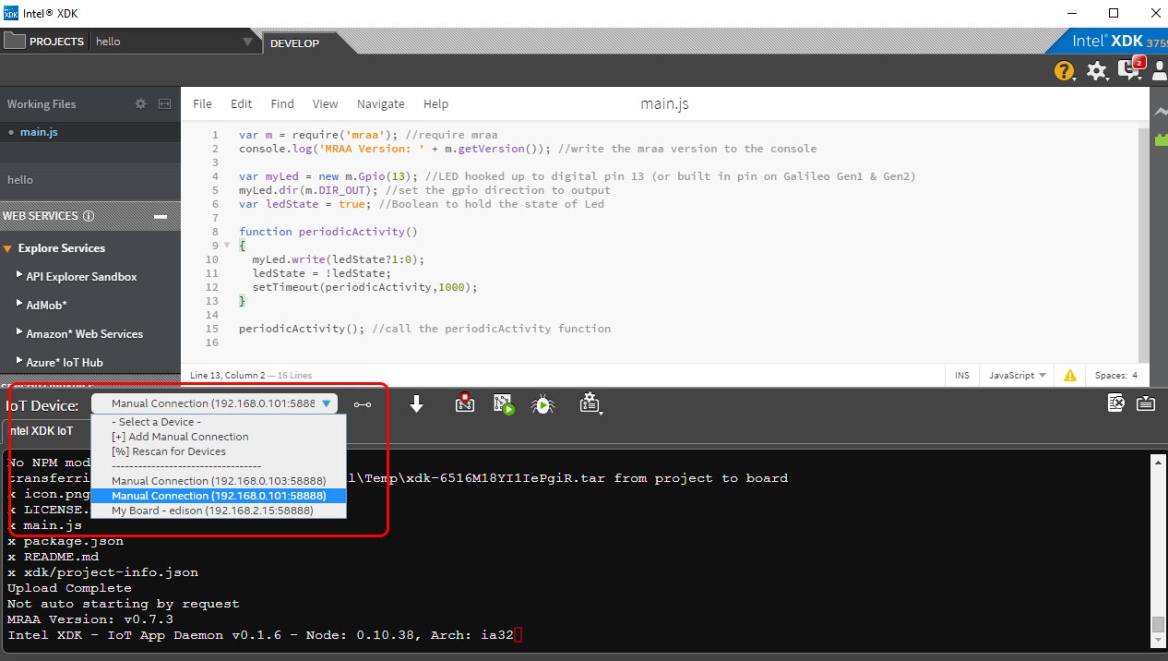Click the download arrow upload icon
The image size is (1168, 661).
[416, 404]
